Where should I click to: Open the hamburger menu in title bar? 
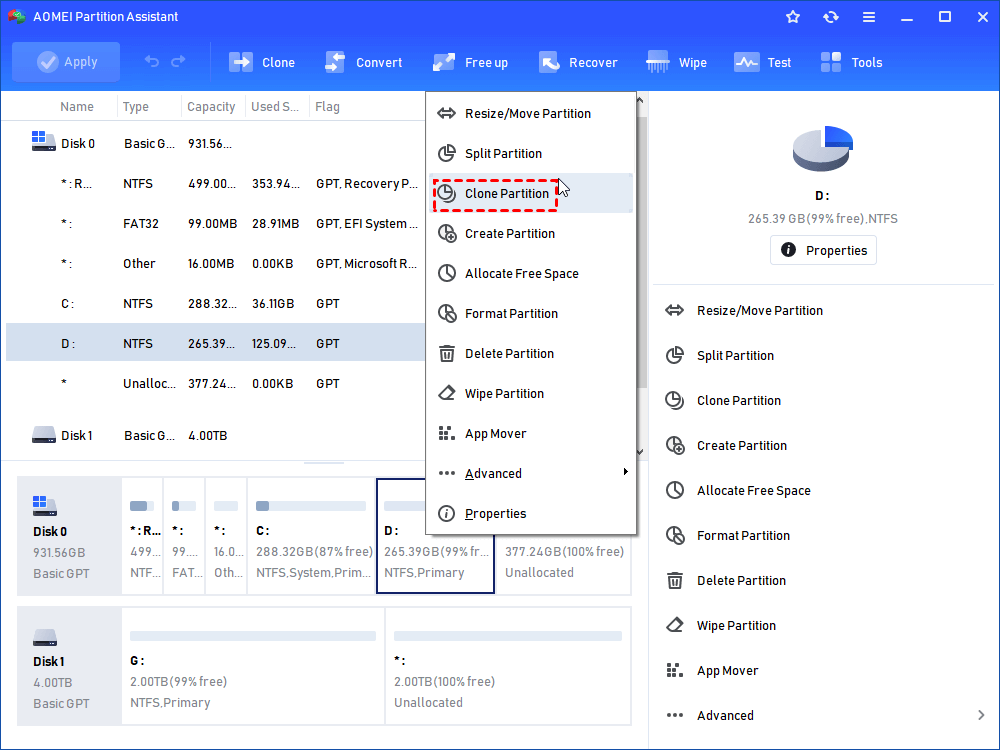(869, 17)
